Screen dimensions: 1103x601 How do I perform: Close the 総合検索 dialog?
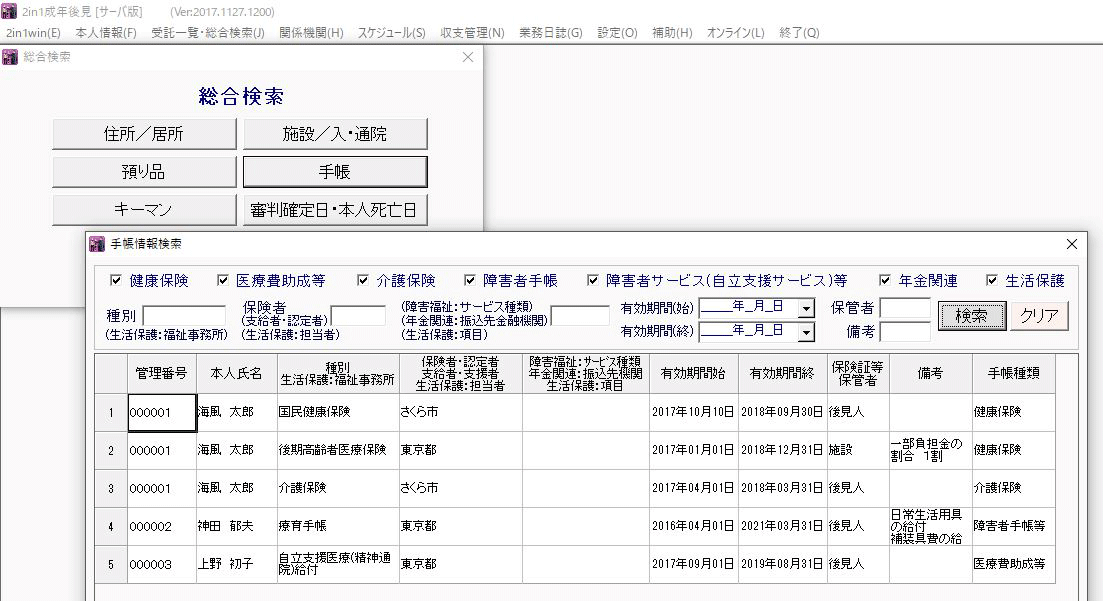point(468,57)
